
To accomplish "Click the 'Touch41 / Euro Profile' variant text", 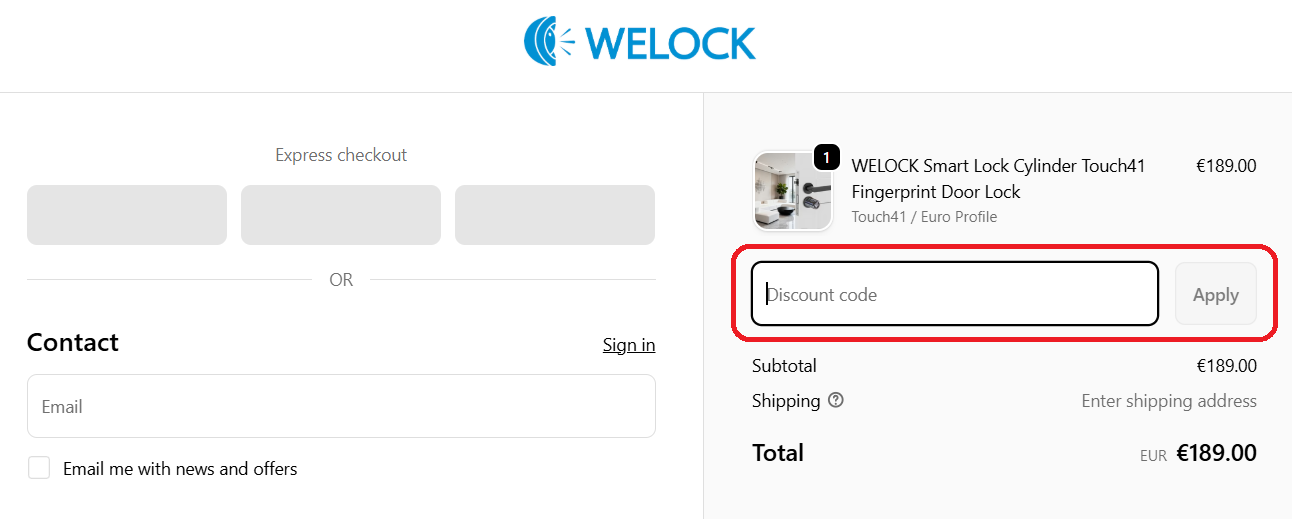I will (924, 217).
